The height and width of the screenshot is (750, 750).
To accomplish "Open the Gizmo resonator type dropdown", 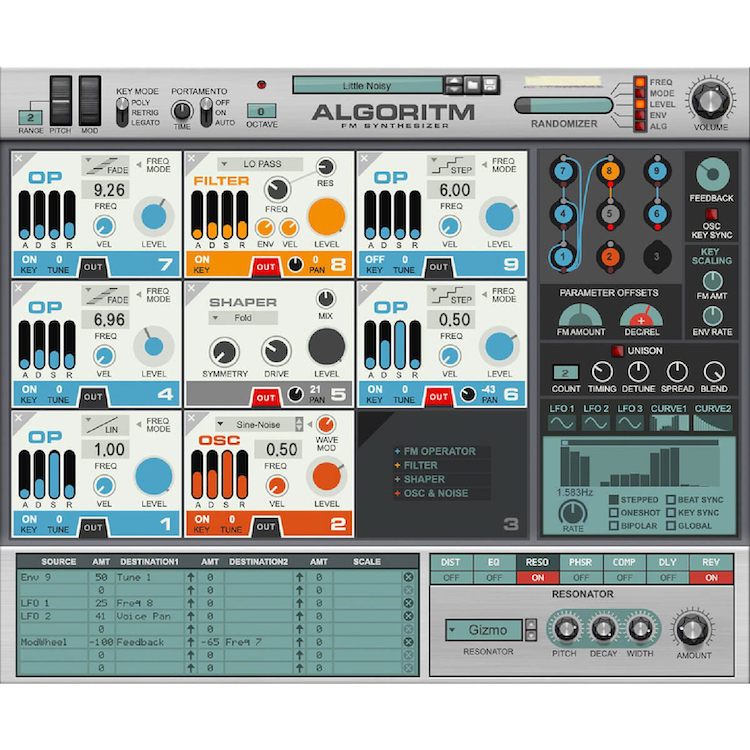I will pyautogui.click(x=484, y=630).
